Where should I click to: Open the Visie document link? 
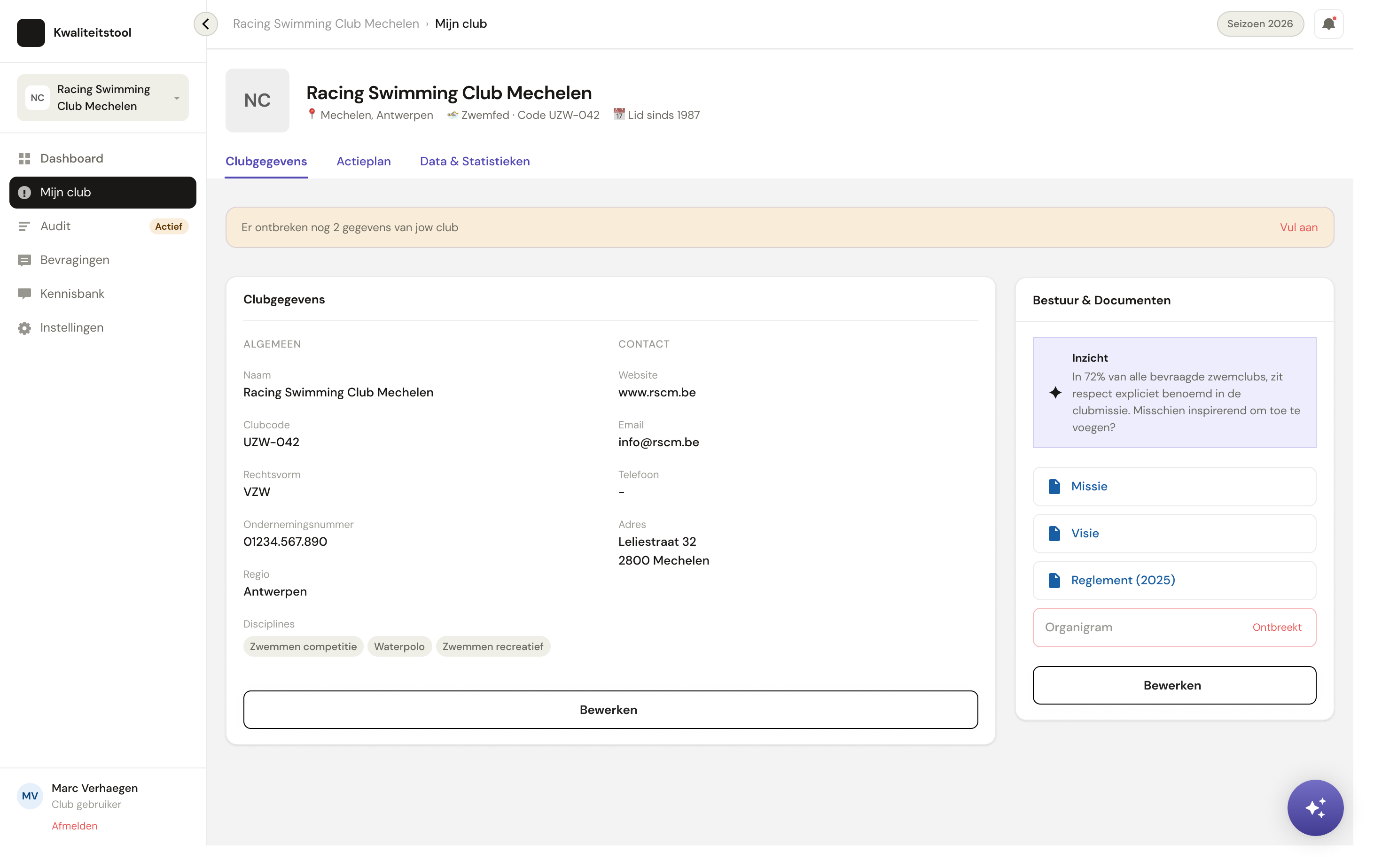pyautogui.click(x=1174, y=533)
